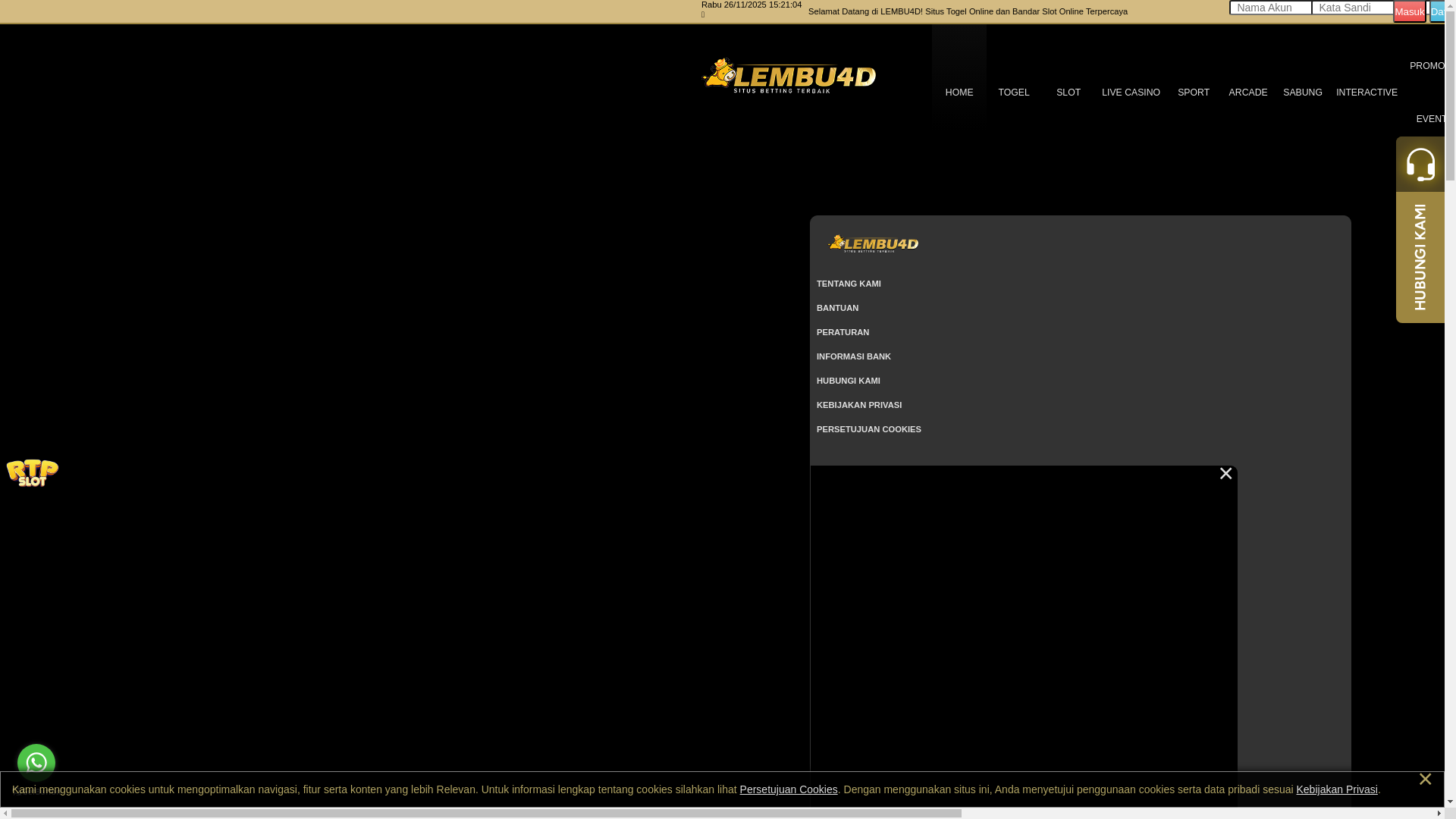Open the BANTUAN link
Screen dimensions: 1456x819
pyautogui.click(x=837, y=308)
